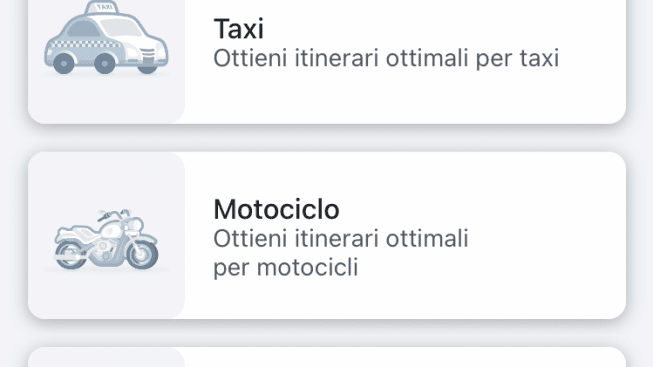The width and height of the screenshot is (653, 367).
Task: Click the taxi's checkered stripe
Action: [x=86, y=44]
